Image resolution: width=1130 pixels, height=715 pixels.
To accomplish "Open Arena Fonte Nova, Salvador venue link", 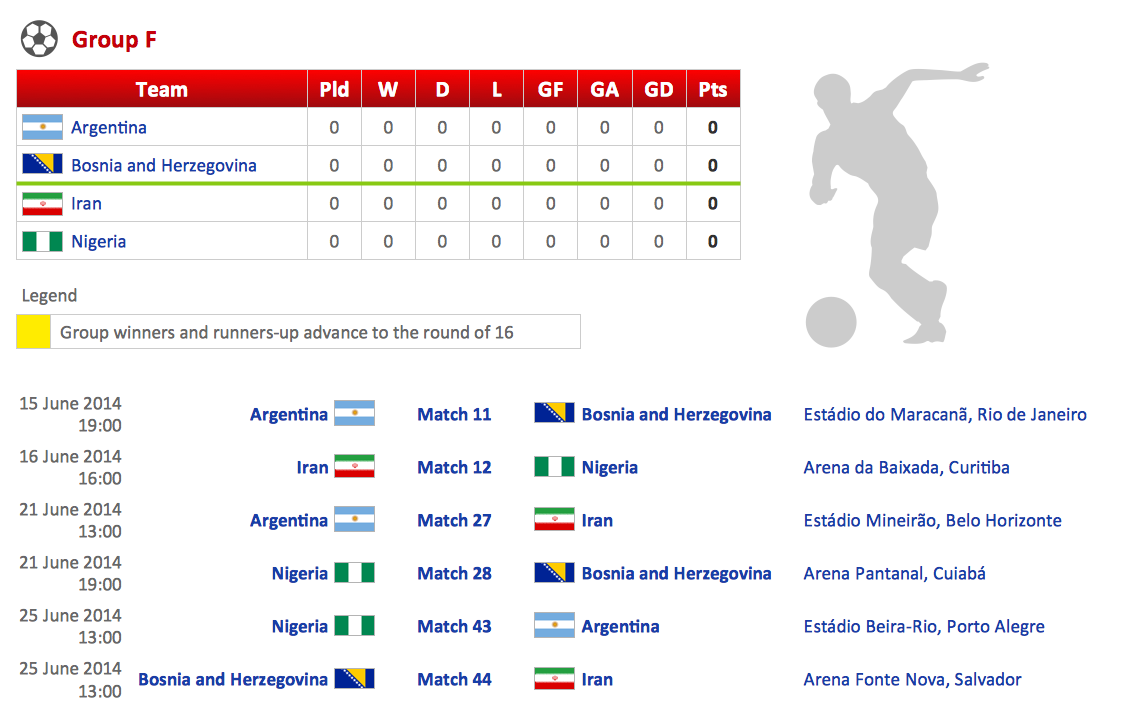I will (x=912, y=679).
